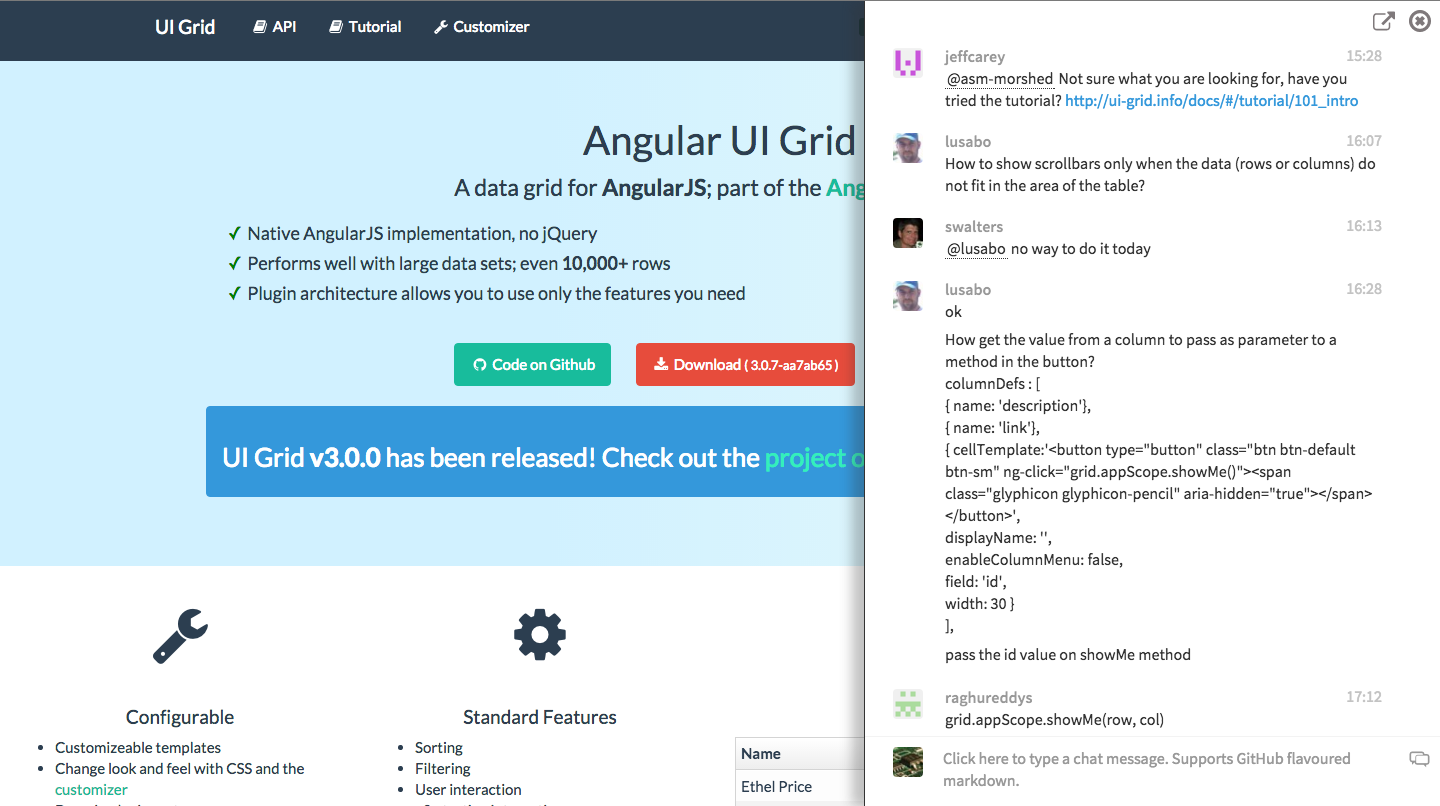Click the Configurable heading text
The height and width of the screenshot is (806, 1440).
pos(180,717)
